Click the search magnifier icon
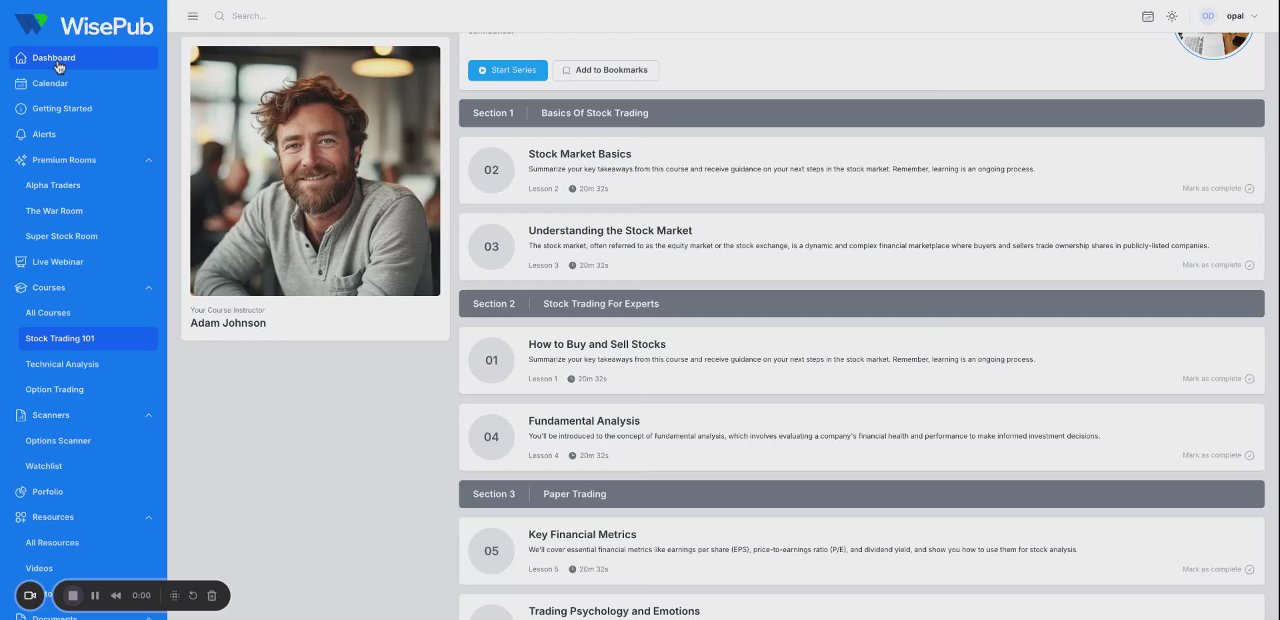This screenshot has width=1280, height=620. [x=220, y=16]
